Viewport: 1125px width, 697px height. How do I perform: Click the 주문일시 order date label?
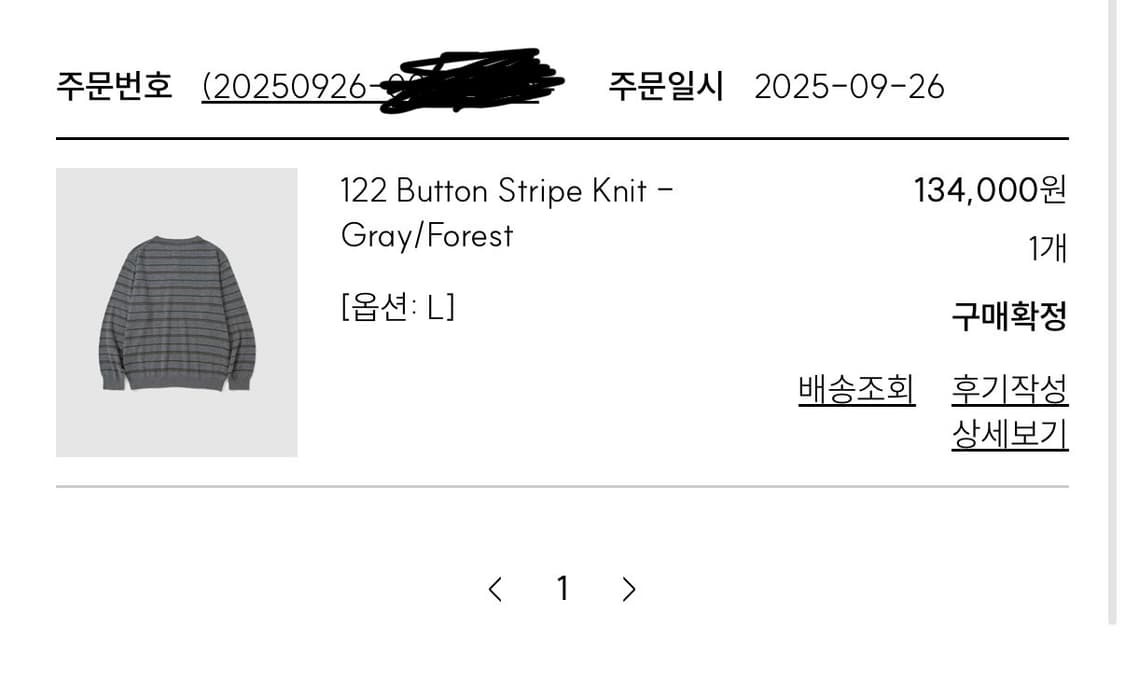pos(665,84)
